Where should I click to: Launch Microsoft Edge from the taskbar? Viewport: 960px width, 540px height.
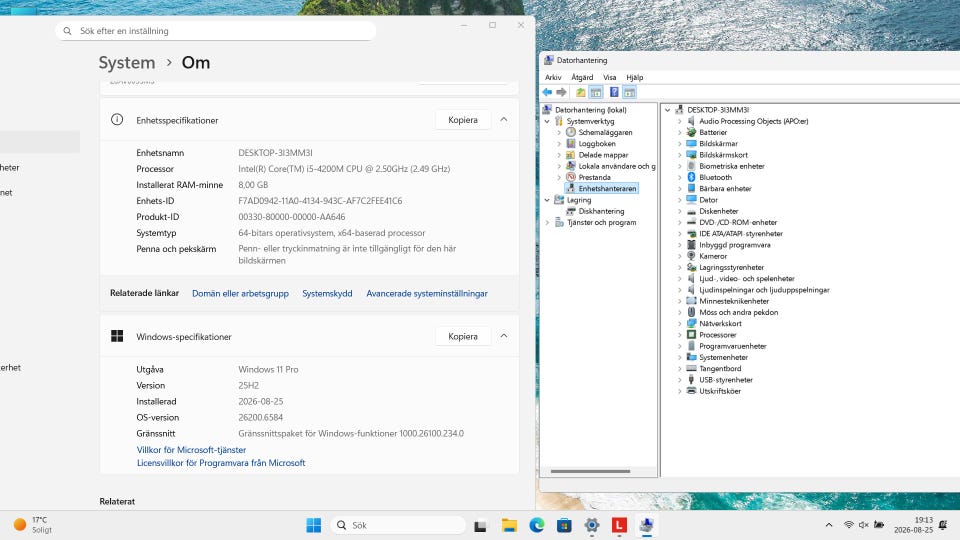536,525
